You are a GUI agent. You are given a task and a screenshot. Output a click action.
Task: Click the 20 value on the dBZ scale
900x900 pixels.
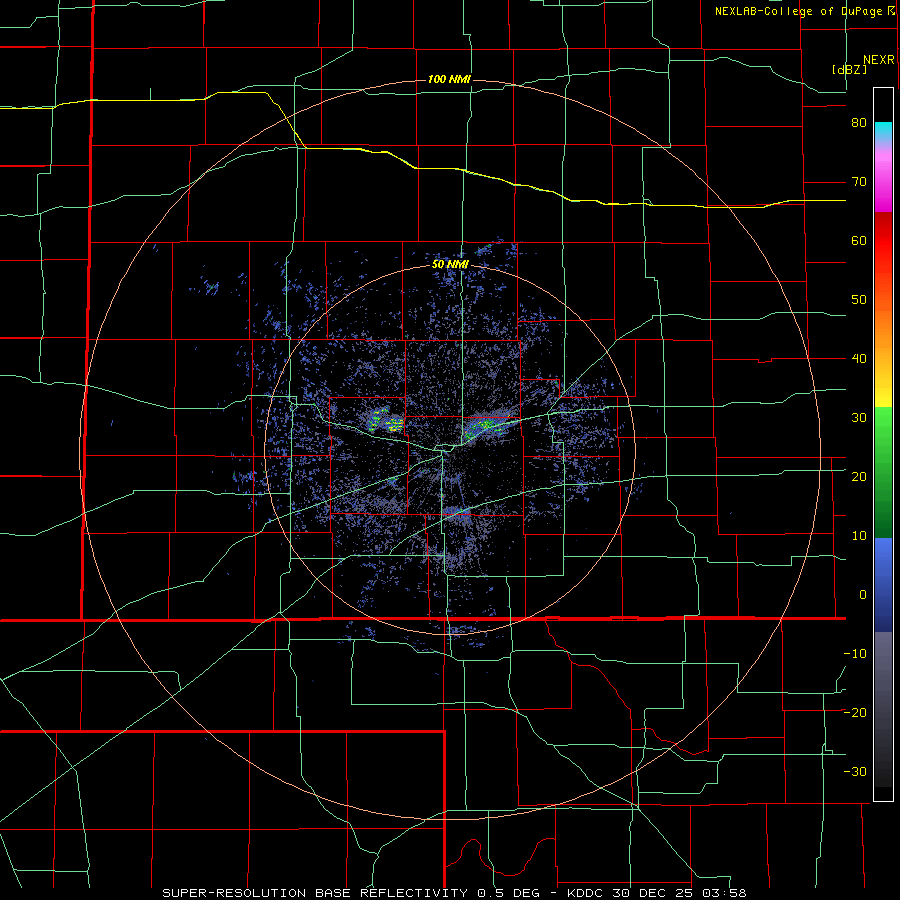coord(859,476)
